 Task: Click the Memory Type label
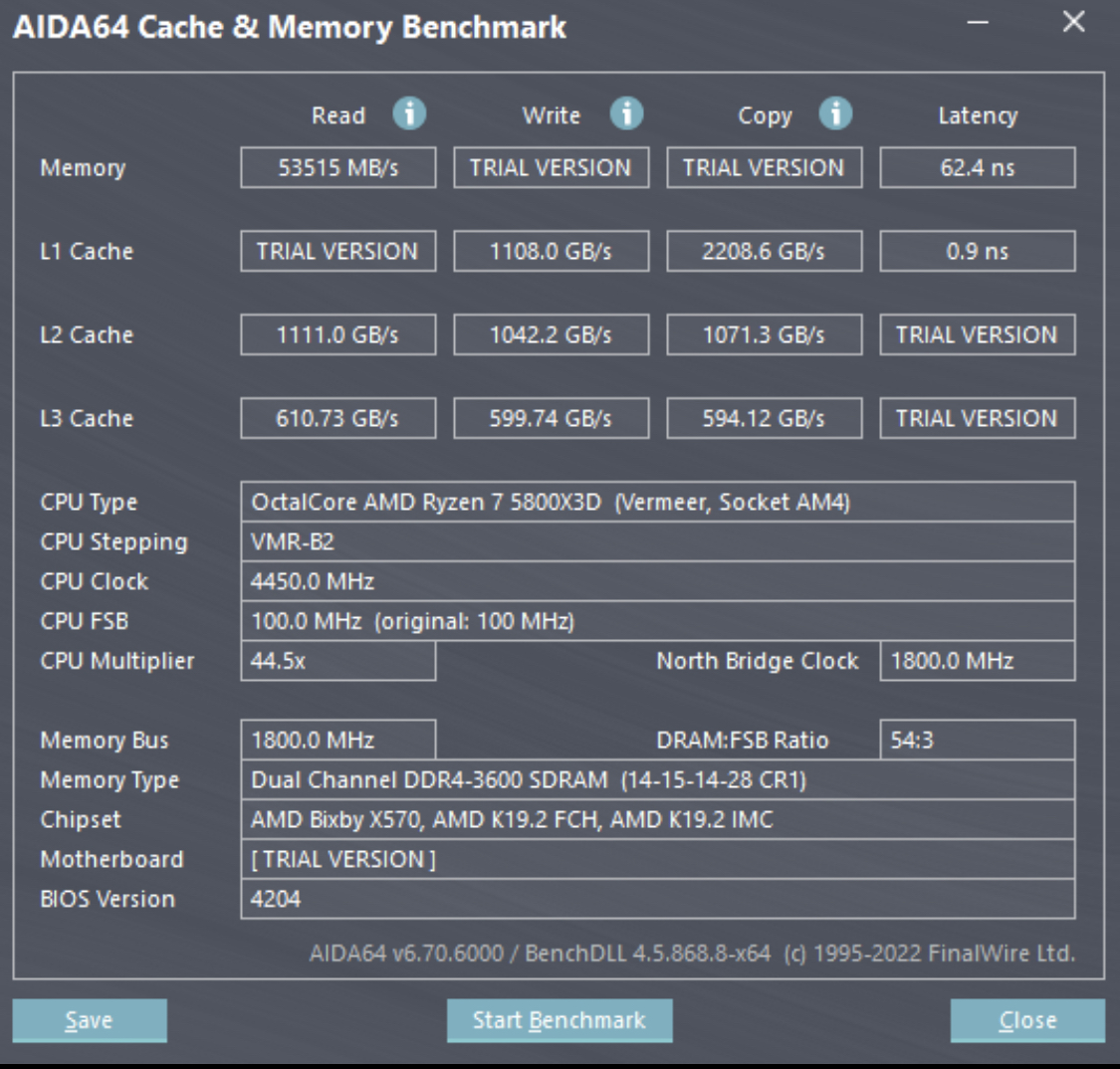pyautogui.click(x=110, y=780)
